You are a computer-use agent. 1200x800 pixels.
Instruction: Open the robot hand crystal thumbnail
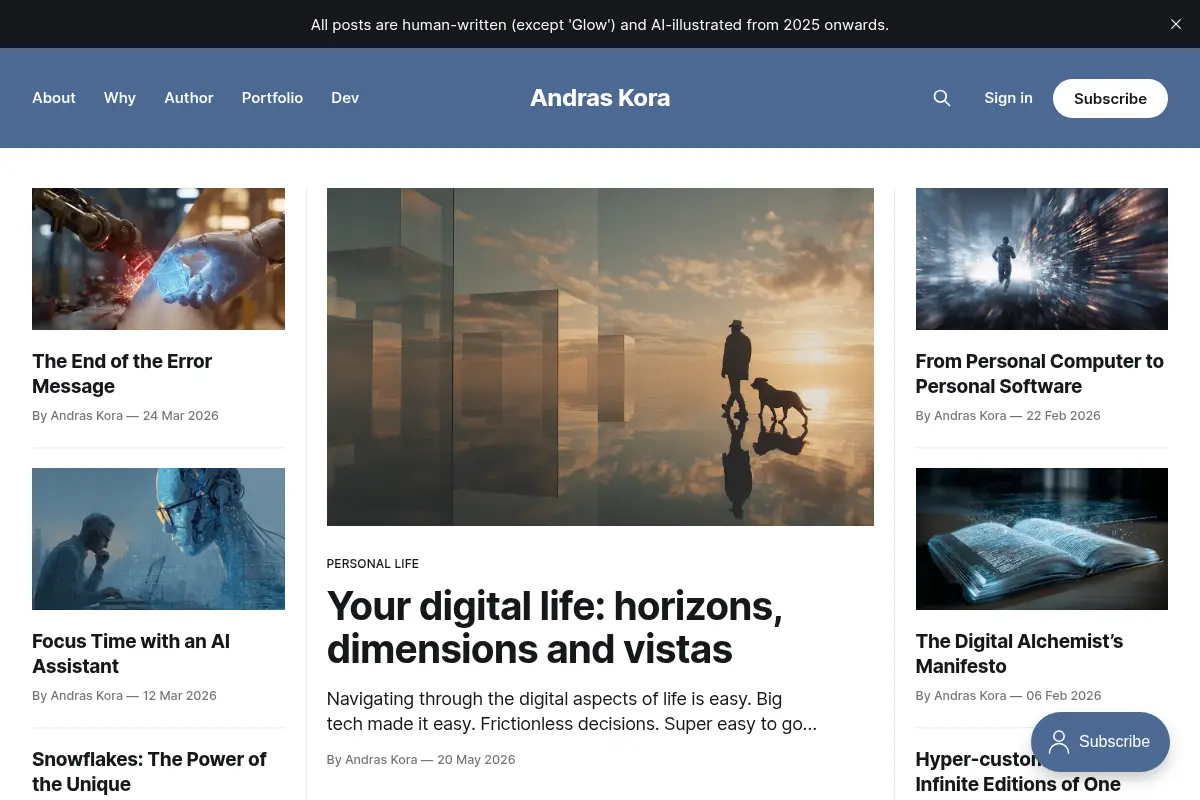click(158, 259)
